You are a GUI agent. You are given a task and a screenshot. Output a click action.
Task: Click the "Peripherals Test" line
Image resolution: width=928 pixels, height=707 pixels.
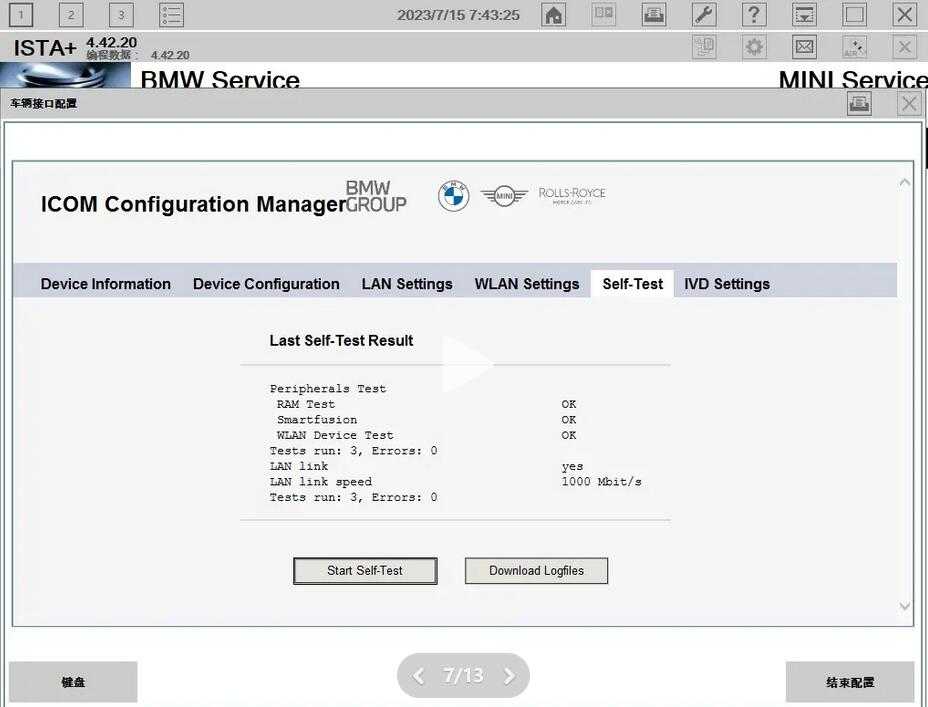328,389
